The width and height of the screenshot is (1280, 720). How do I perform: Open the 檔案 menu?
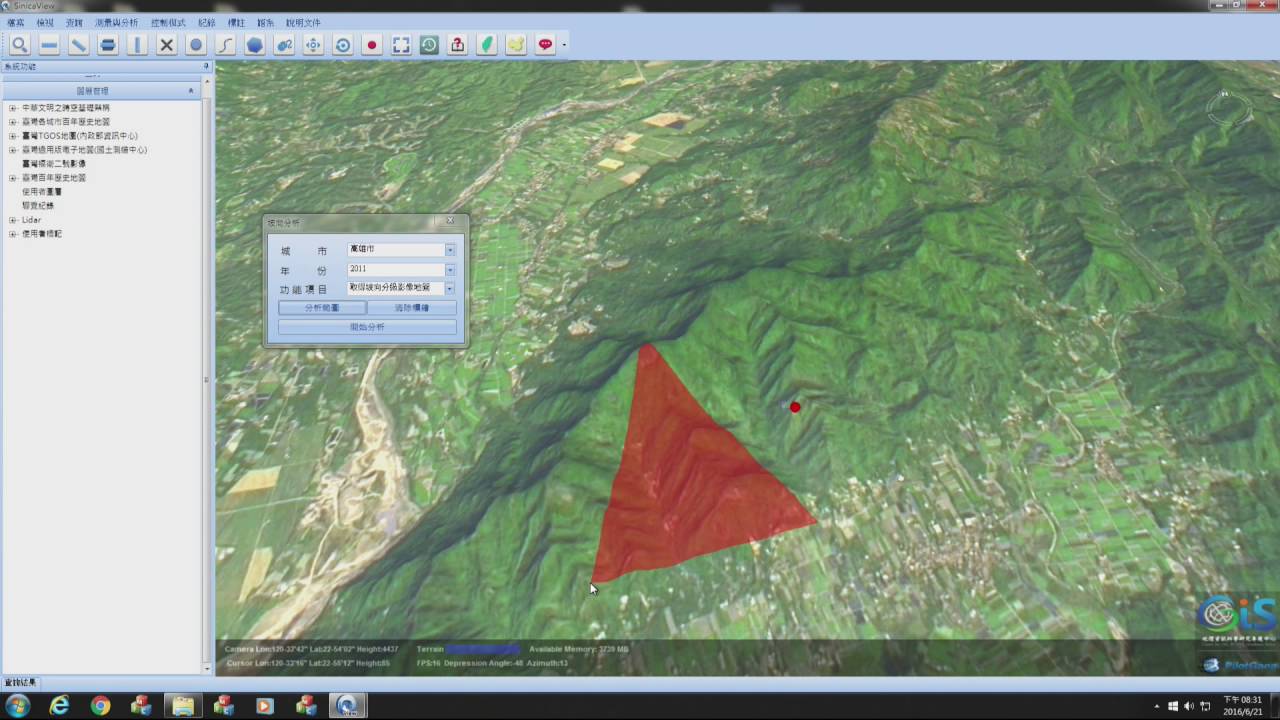(15, 22)
